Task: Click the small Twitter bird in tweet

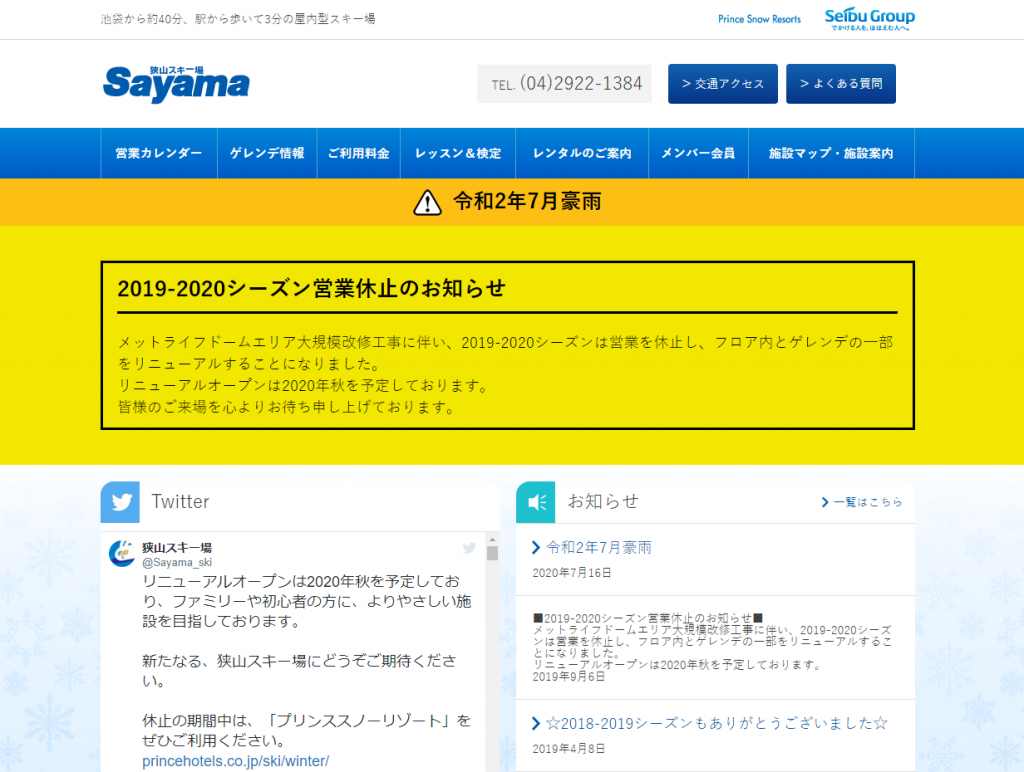Action: point(469,548)
